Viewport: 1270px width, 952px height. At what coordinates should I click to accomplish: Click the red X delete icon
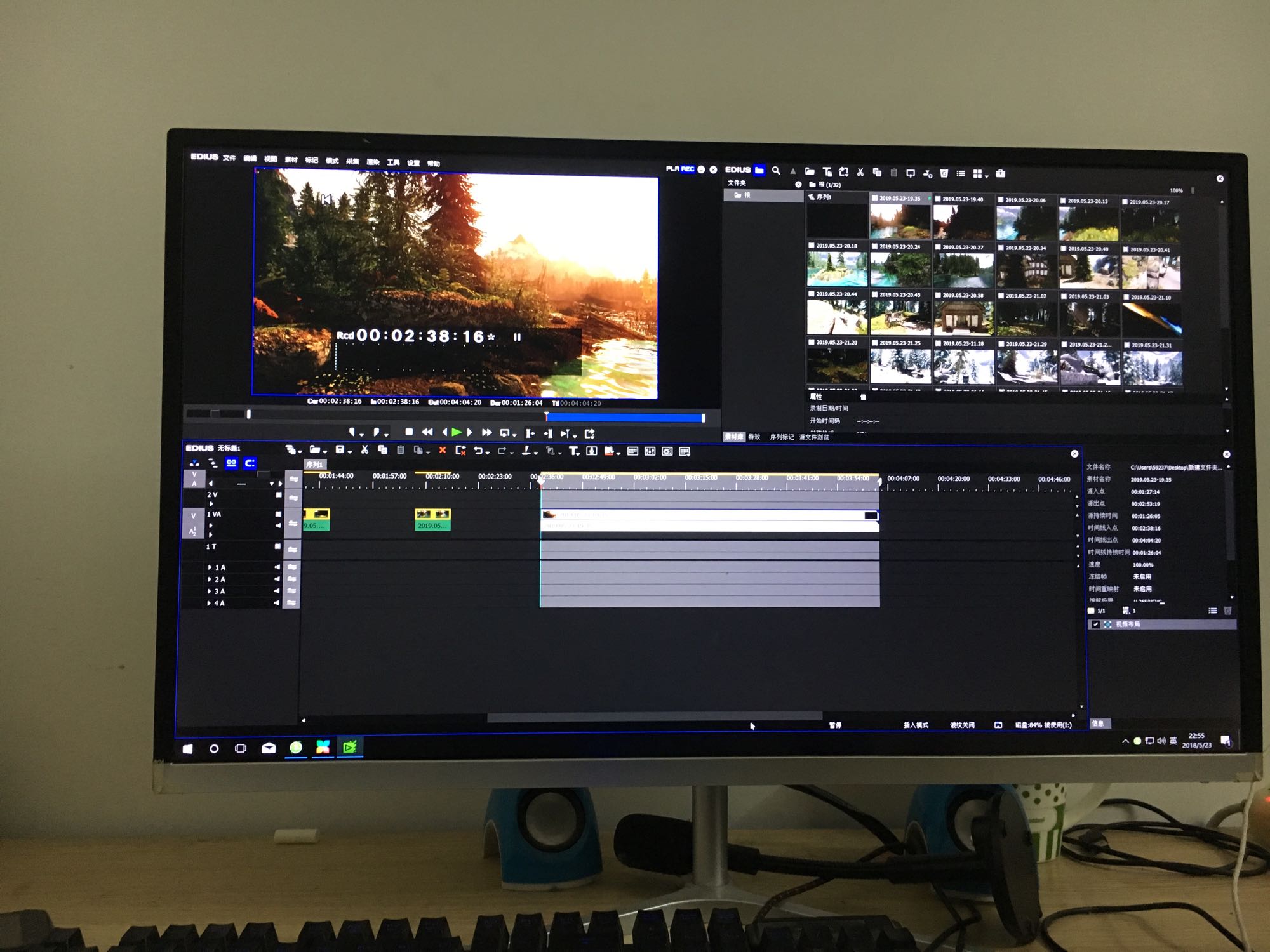coord(443,451)
